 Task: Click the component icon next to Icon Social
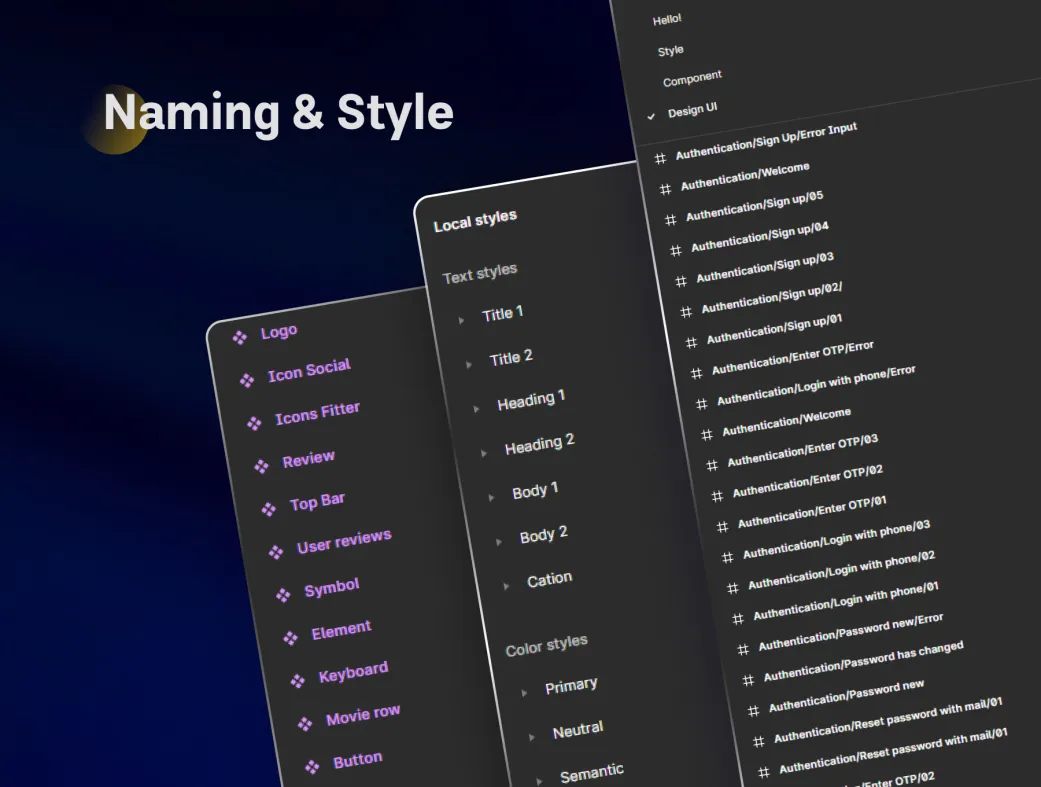pyautogui.click(x=247, y=380)
